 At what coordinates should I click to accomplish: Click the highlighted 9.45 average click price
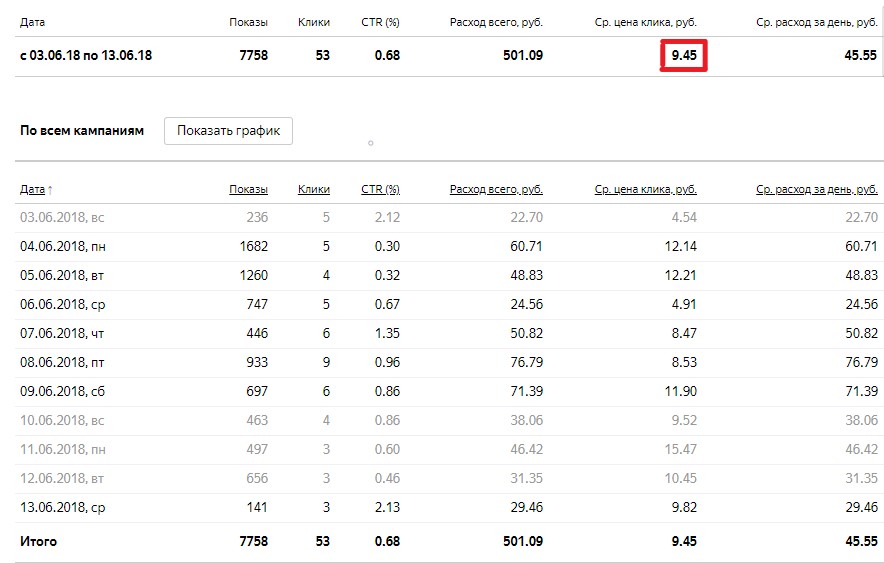coord(684,55)
